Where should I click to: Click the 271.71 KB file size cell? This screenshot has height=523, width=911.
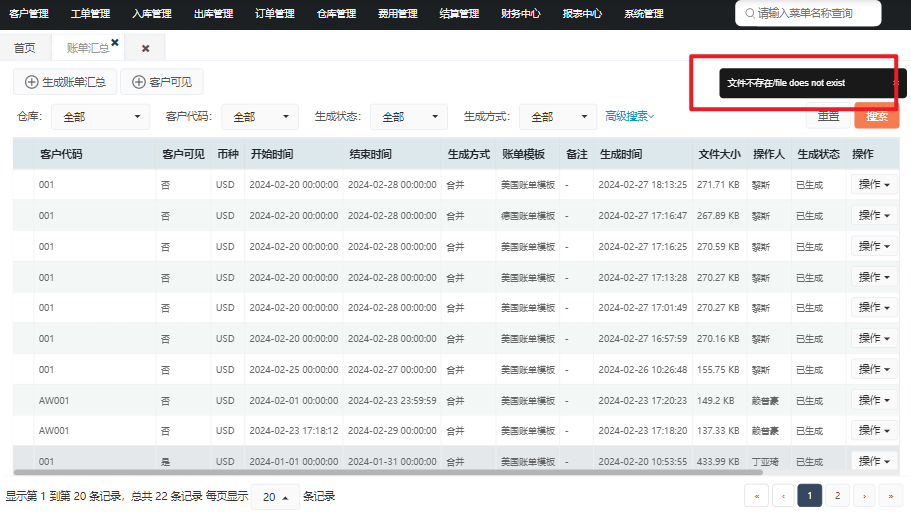coord(718,185)
